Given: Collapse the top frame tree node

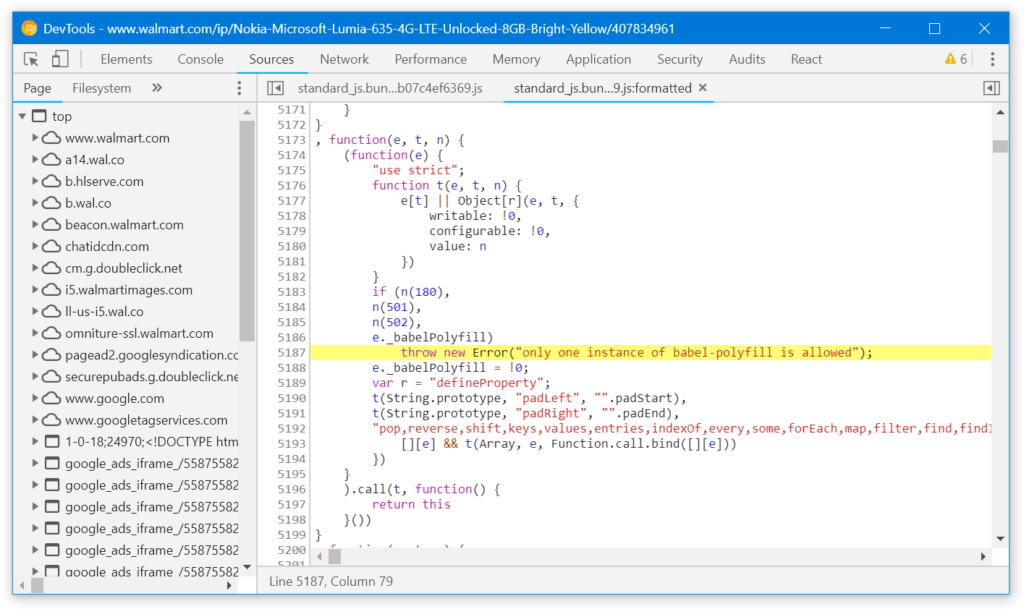Looking at the screenshot, I should point(22,116).
